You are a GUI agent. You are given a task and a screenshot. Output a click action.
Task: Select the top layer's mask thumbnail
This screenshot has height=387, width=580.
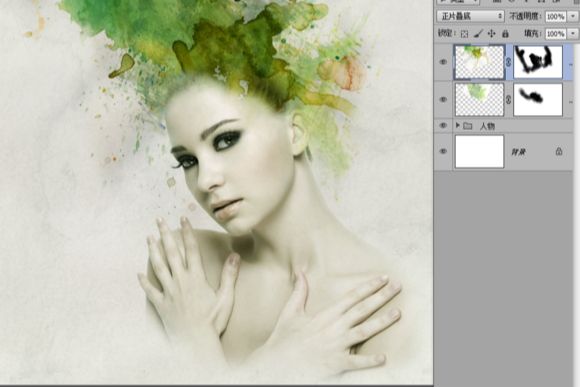tap(538, 62)
